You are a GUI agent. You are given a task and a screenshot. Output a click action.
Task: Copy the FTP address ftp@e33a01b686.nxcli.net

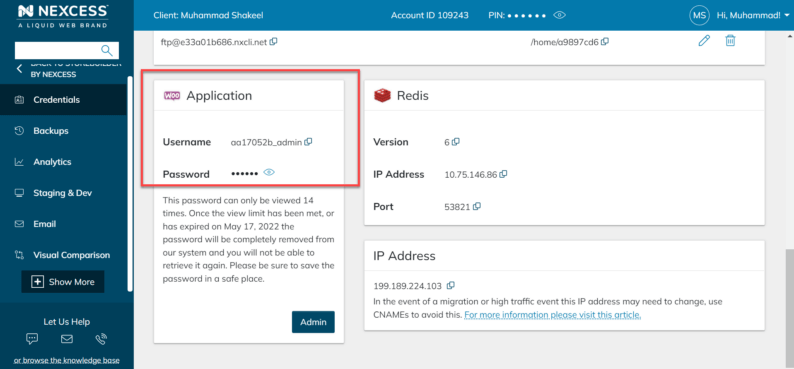(x=273, y=42)
